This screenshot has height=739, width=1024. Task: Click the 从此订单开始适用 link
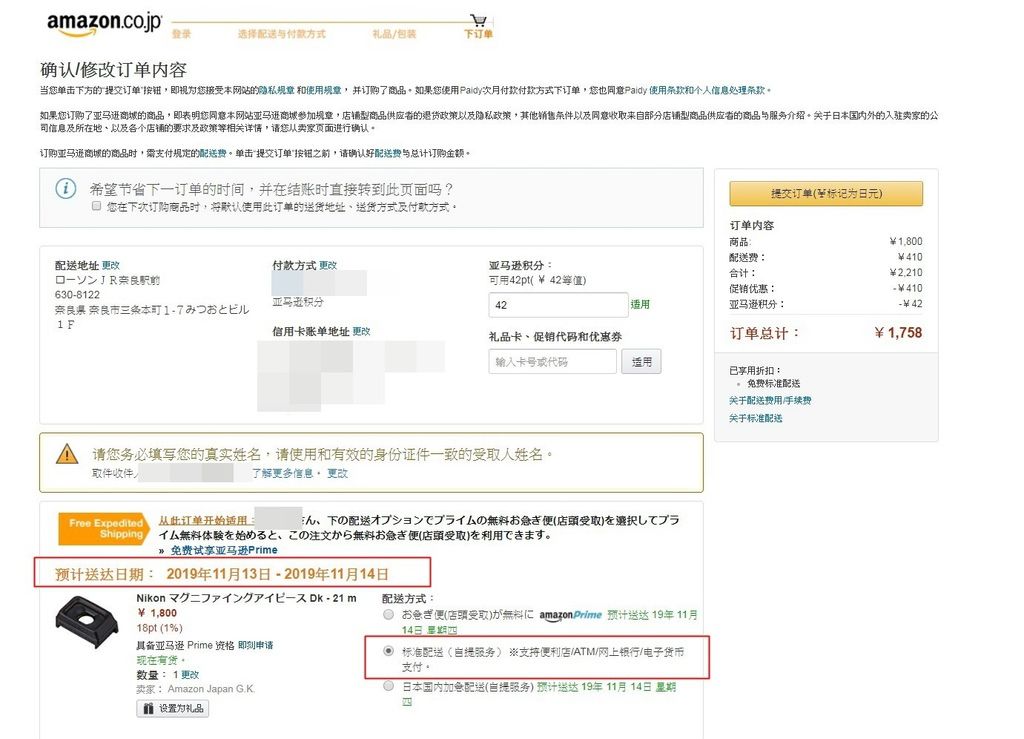coord(203,520)
